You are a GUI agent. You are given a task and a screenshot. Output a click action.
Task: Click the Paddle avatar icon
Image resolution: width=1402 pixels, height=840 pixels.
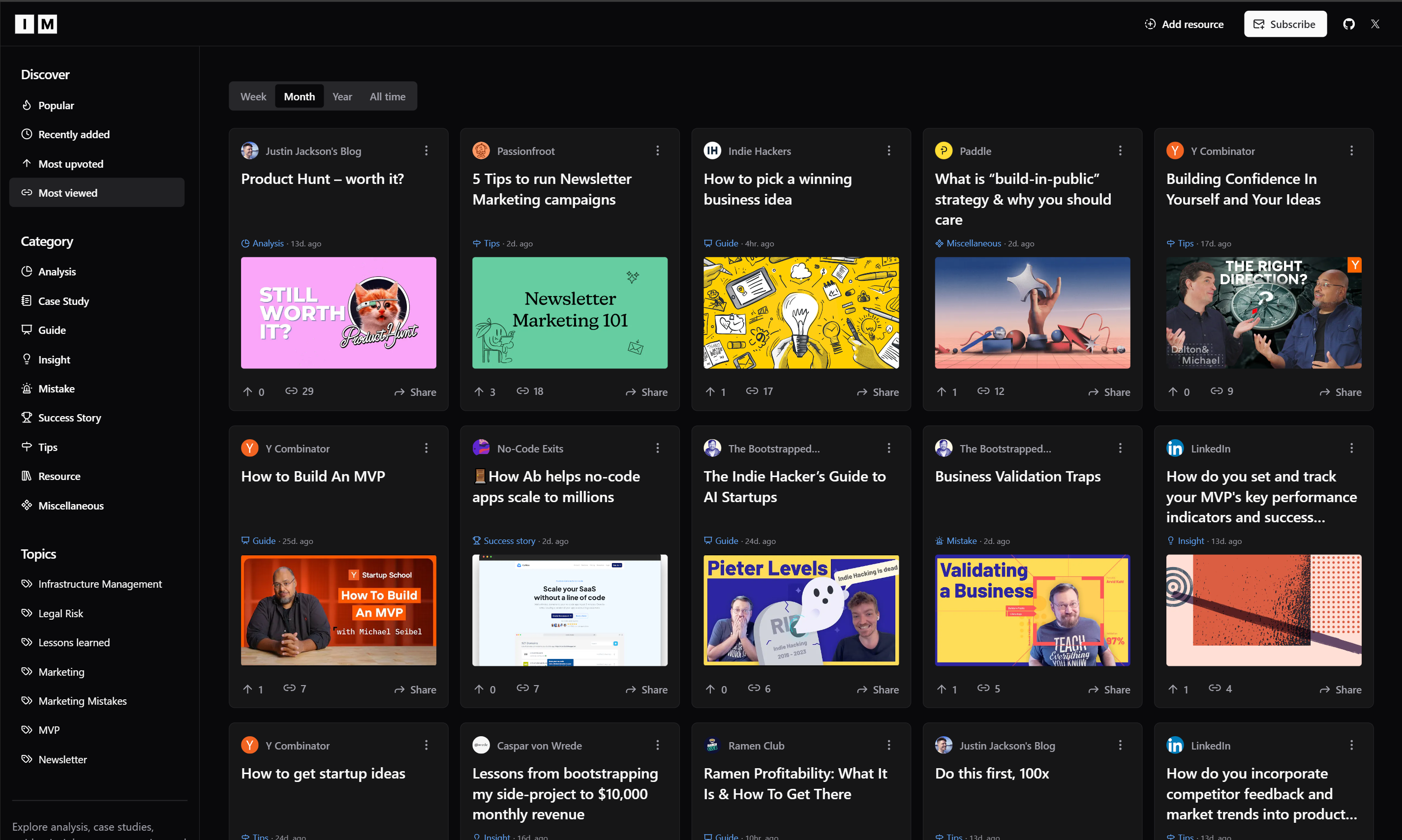click(944, 150)
